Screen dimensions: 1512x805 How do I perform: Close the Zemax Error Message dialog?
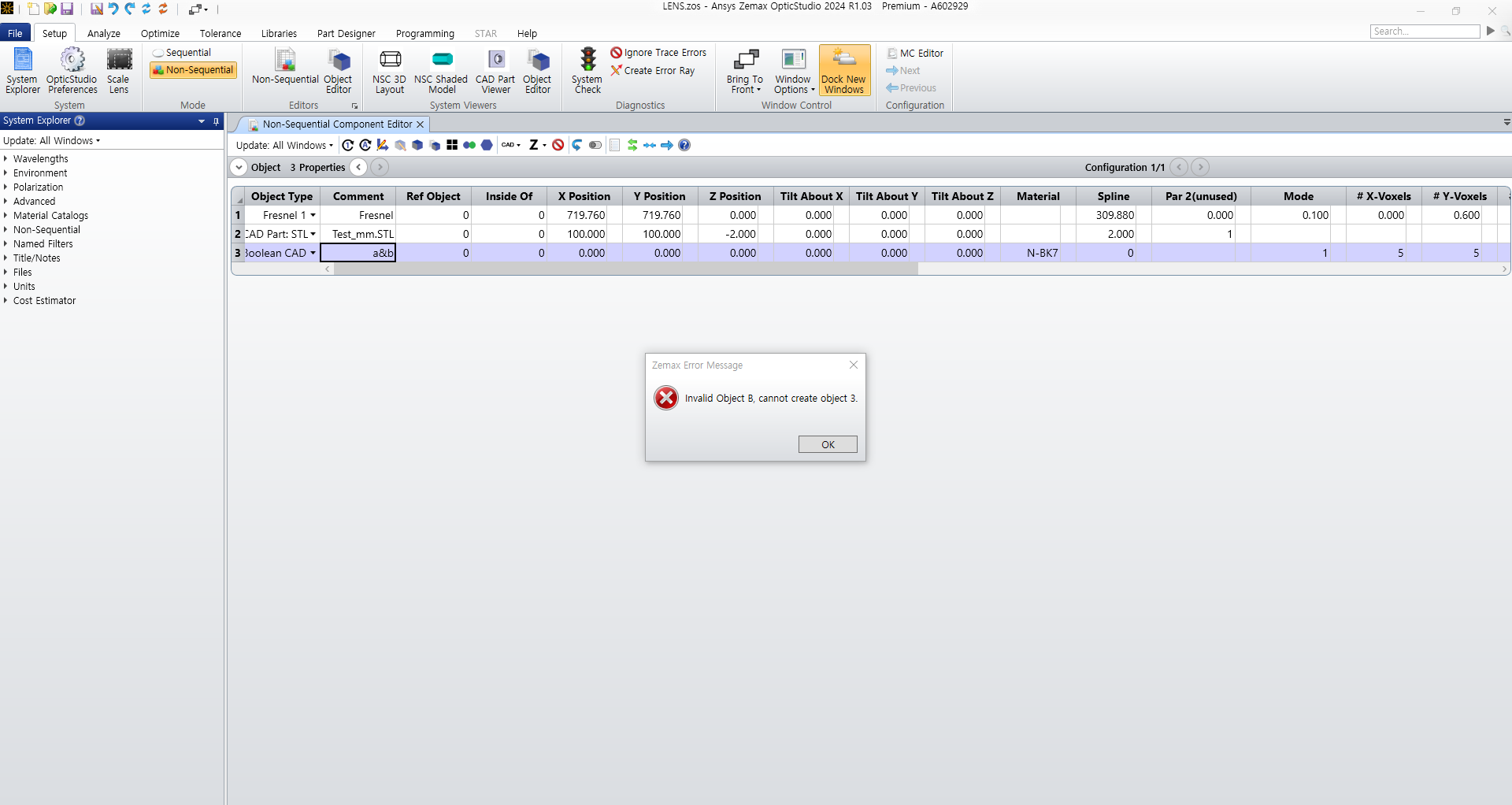[x=854, y=365]
